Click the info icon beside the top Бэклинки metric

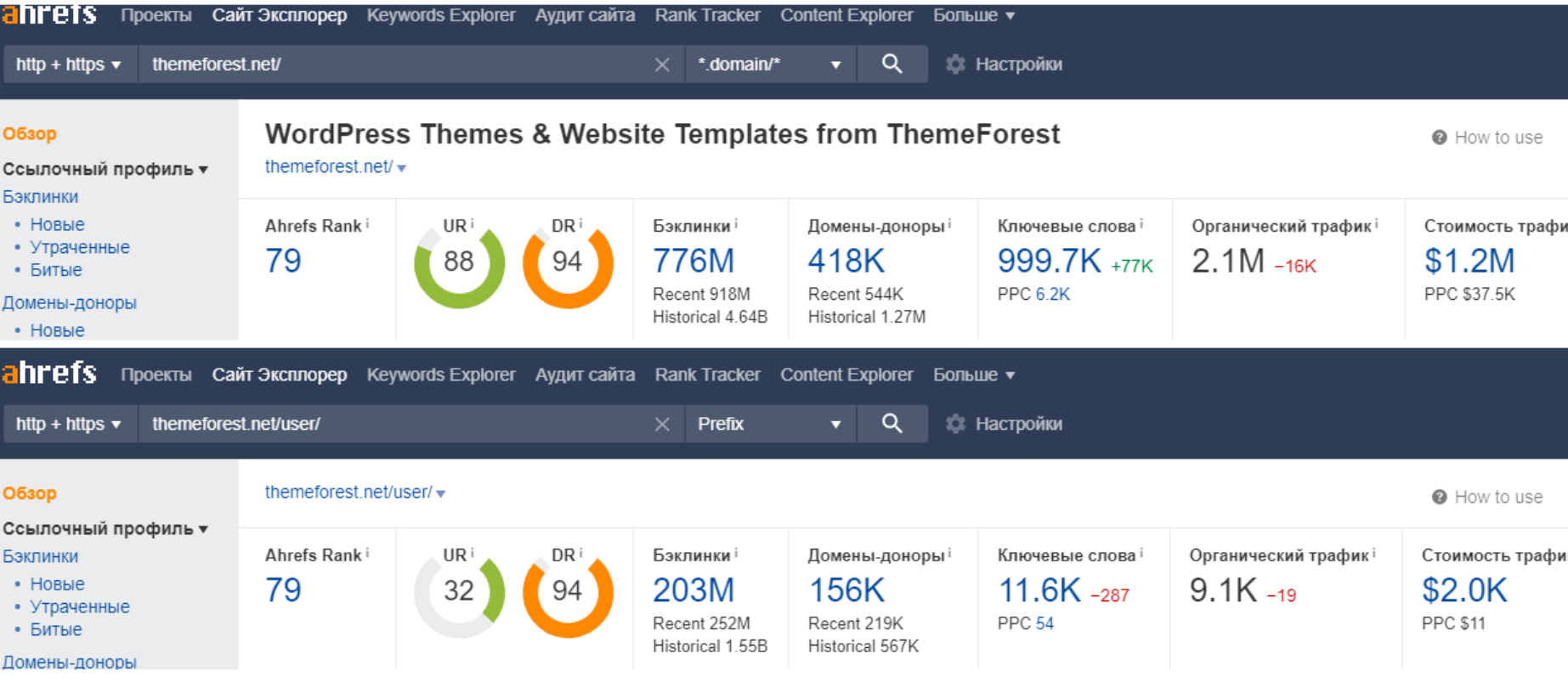[x=736, y=223]
